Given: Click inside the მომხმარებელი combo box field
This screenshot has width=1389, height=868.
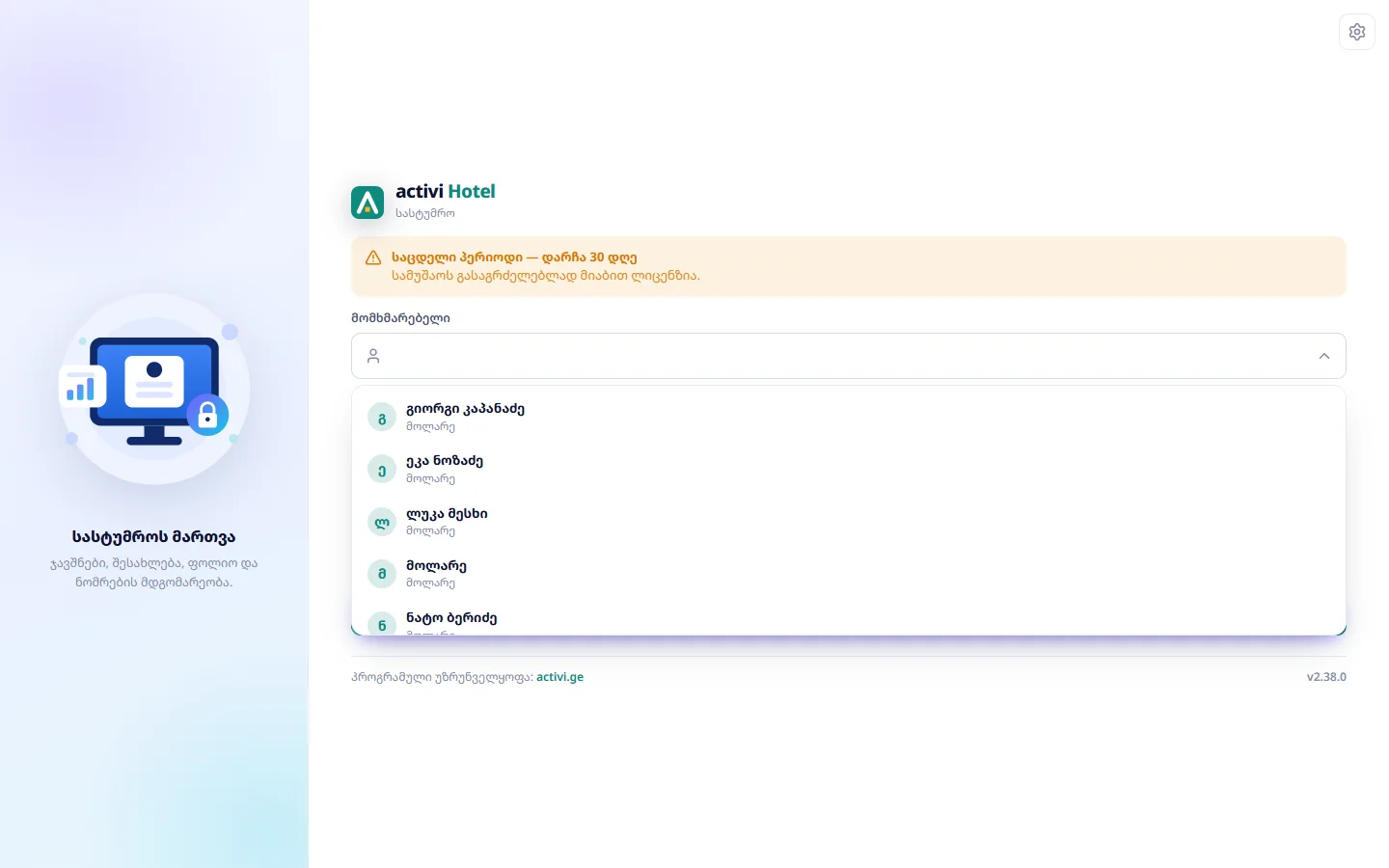Looking at the screenshot, I should pos(849,356).
